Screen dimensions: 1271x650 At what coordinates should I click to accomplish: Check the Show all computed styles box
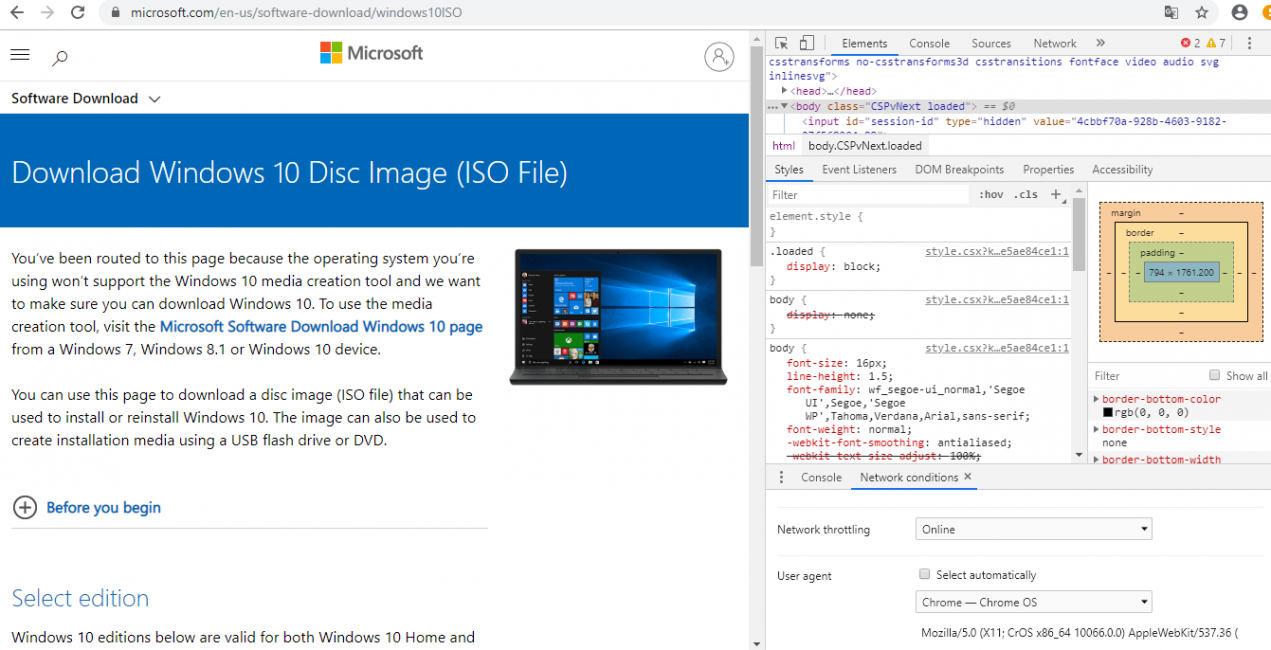pyautogui.click(x=1215, y=376)
